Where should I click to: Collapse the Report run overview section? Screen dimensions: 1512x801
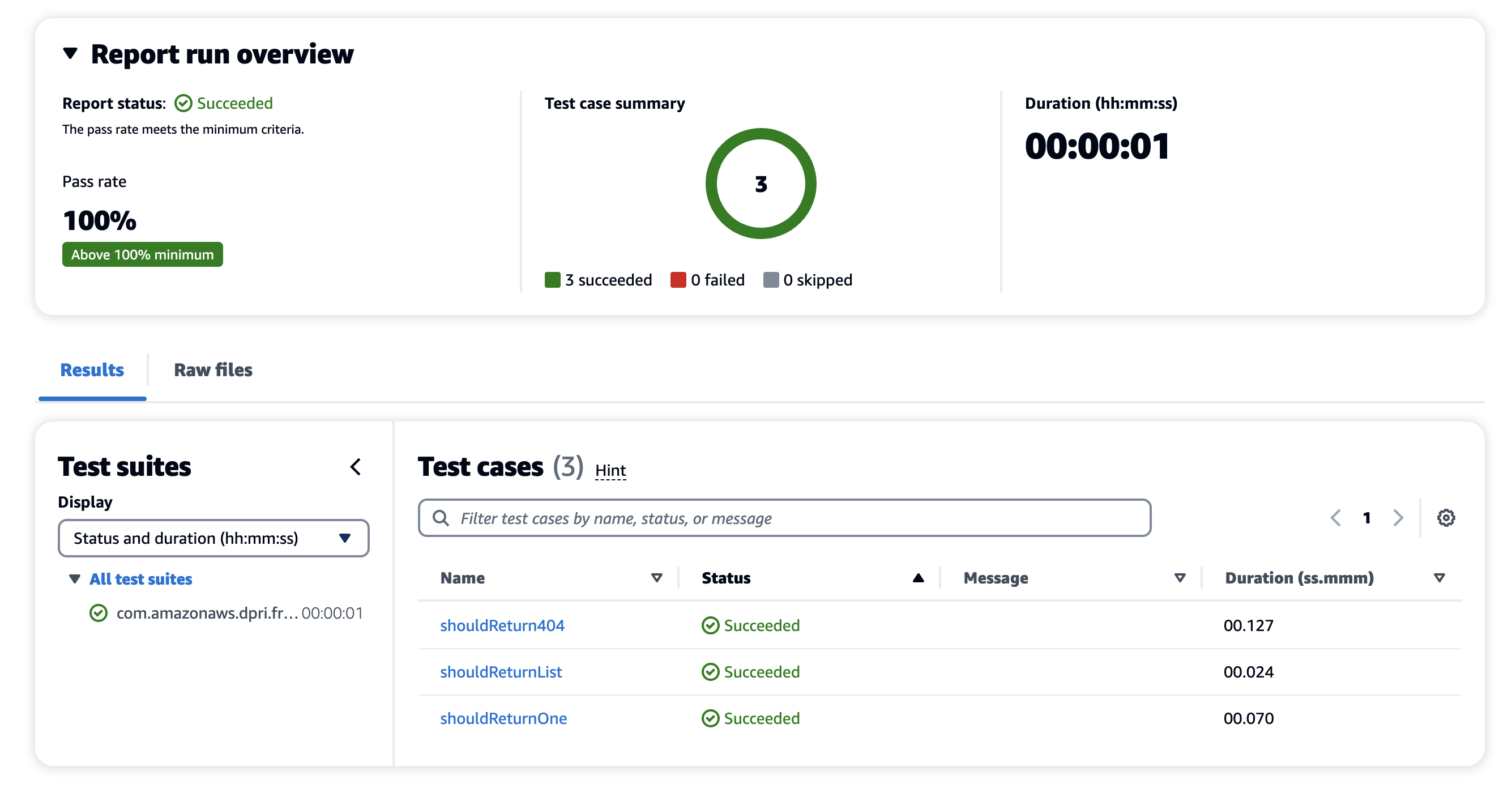point(70,54)
